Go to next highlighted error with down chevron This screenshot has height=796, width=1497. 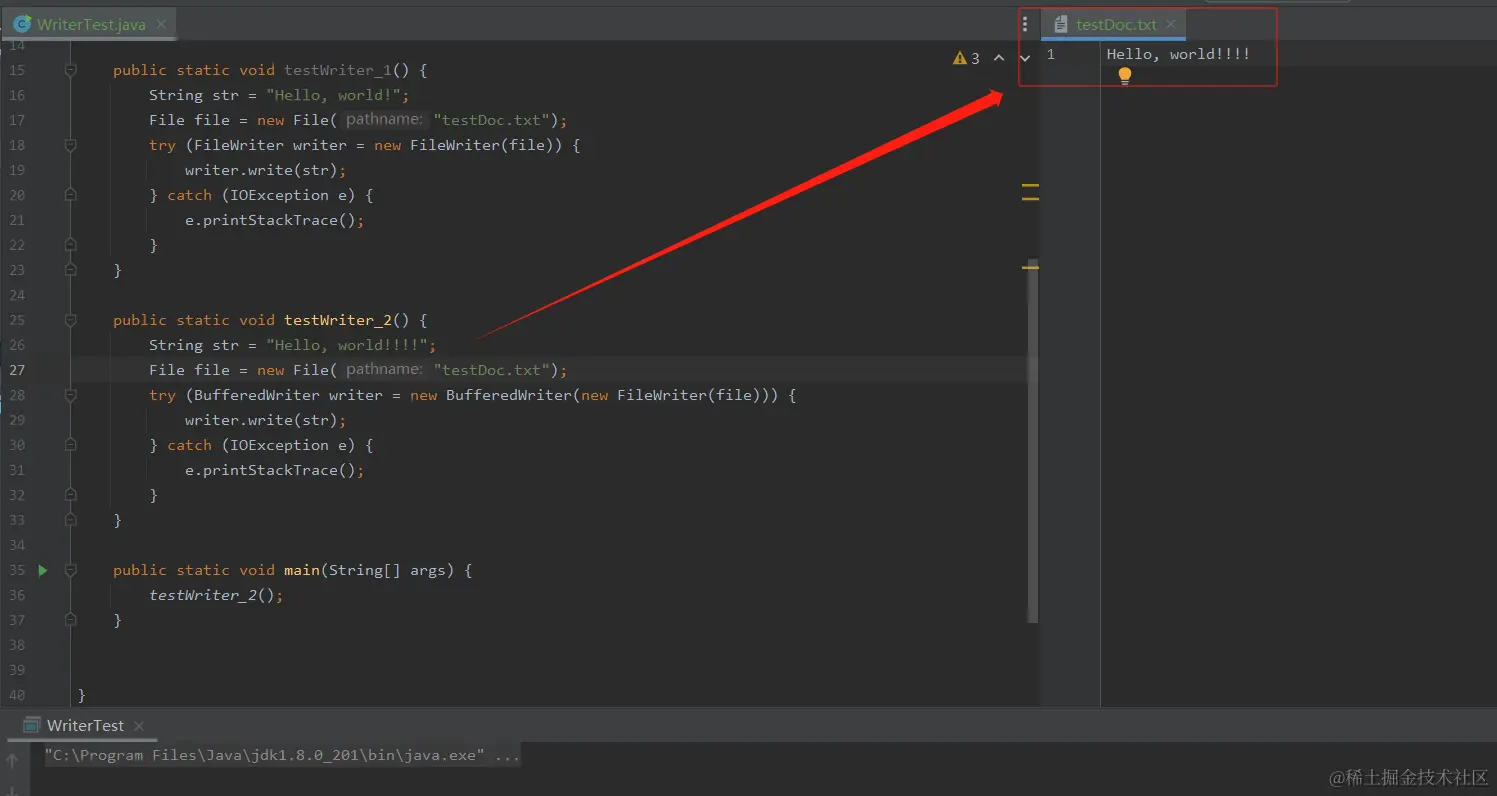(x=1024, y=58)
